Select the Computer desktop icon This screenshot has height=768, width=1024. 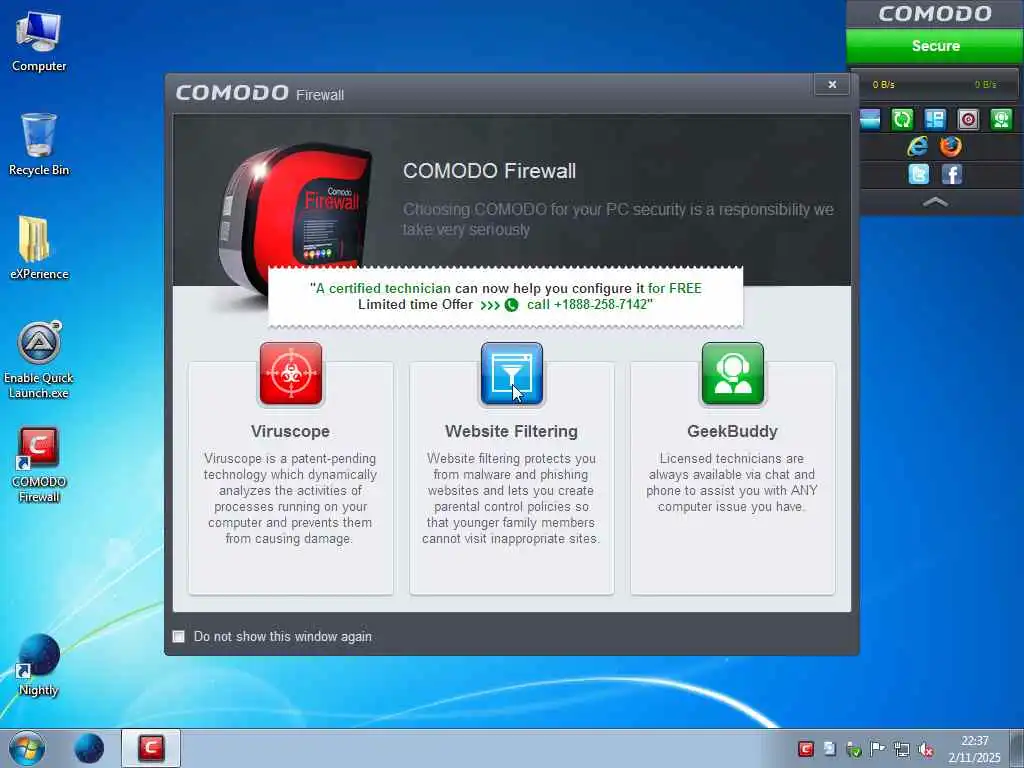pos(39,41)
